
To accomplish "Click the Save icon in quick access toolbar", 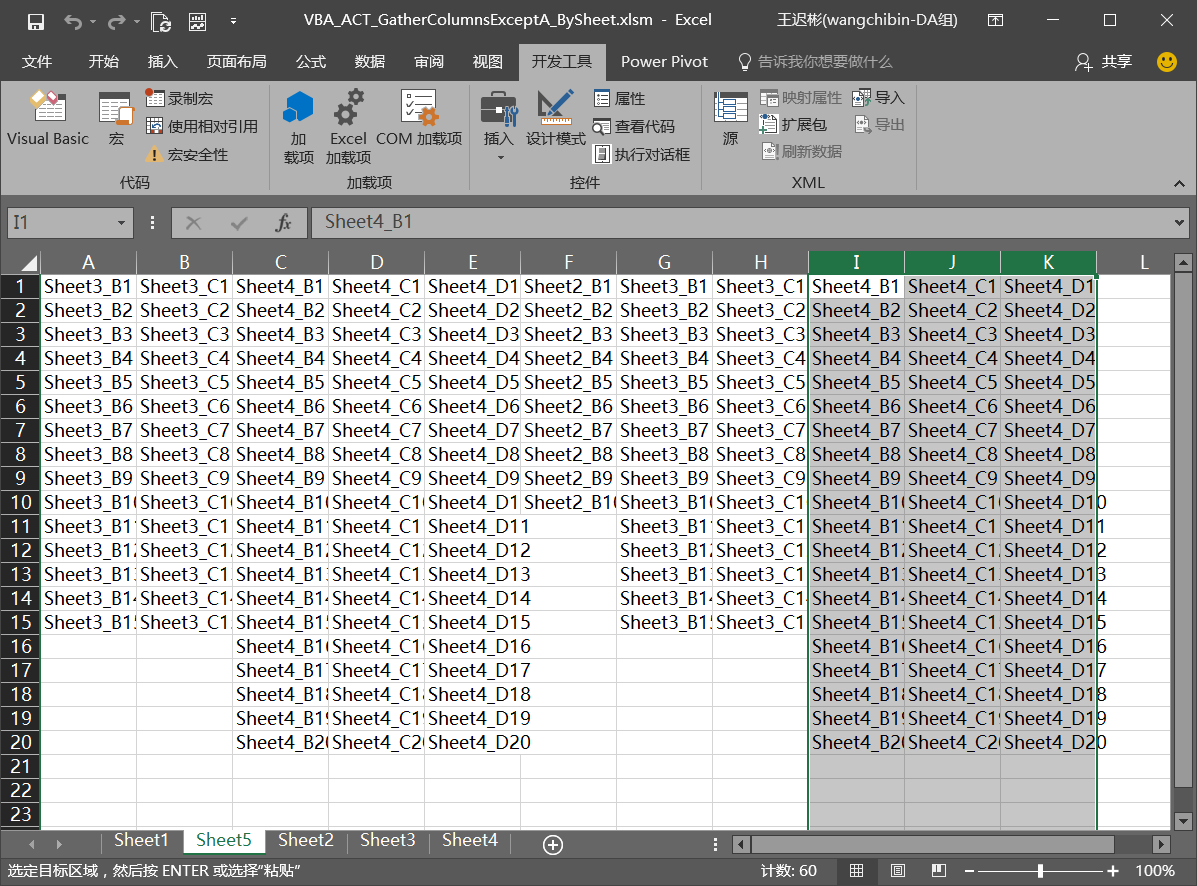I will [x=36, y=22].
